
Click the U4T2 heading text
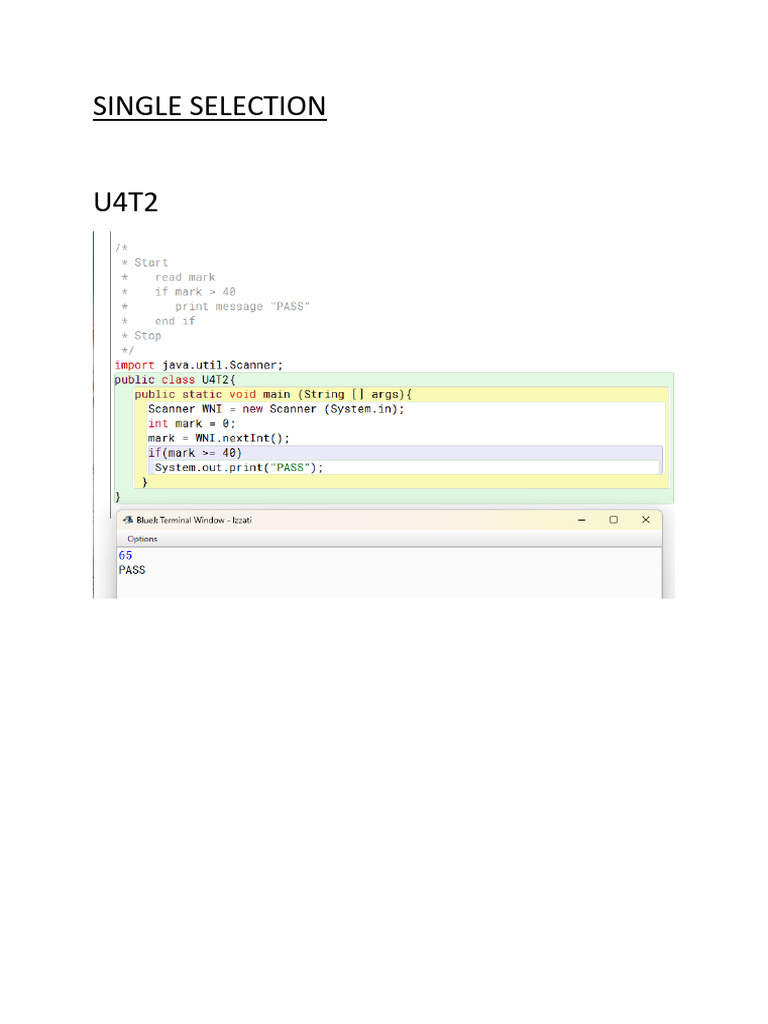(125, 202)
